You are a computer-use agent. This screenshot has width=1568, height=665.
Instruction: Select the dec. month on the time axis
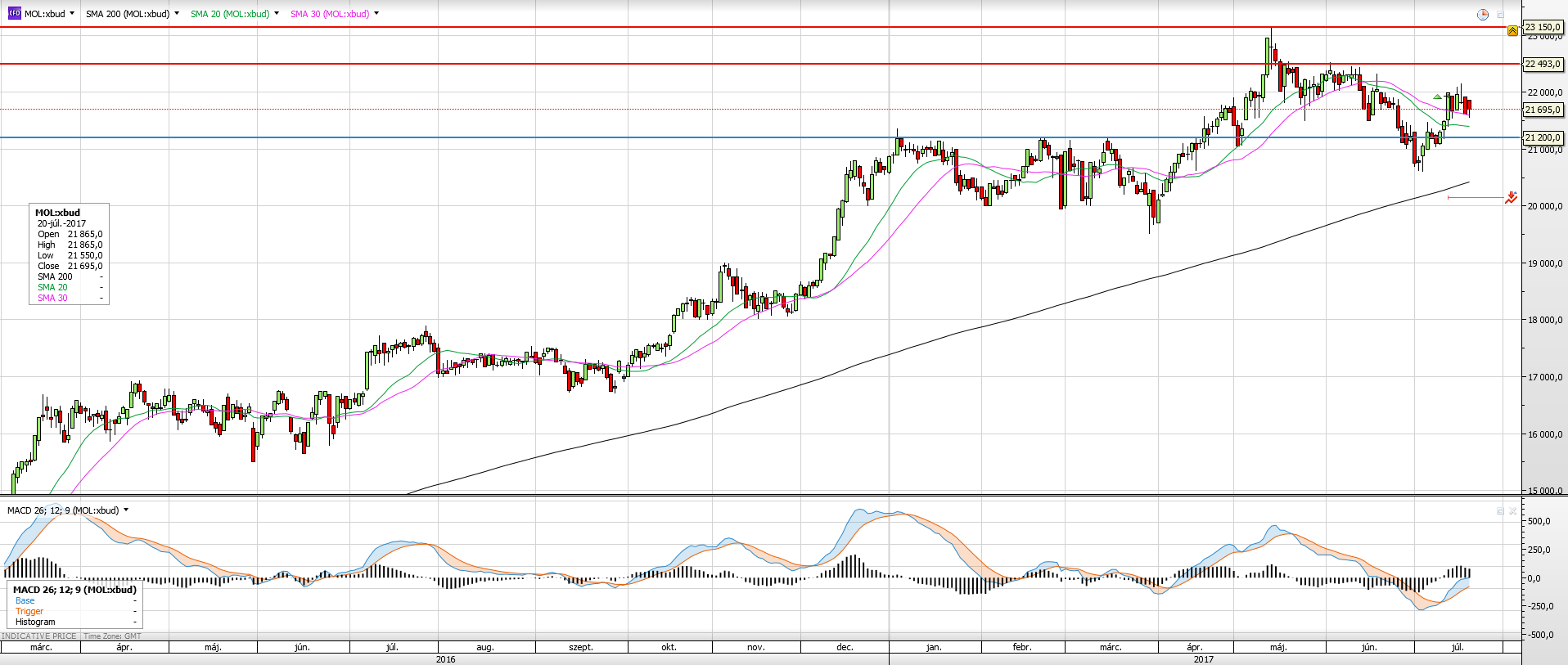coord(845,647)
